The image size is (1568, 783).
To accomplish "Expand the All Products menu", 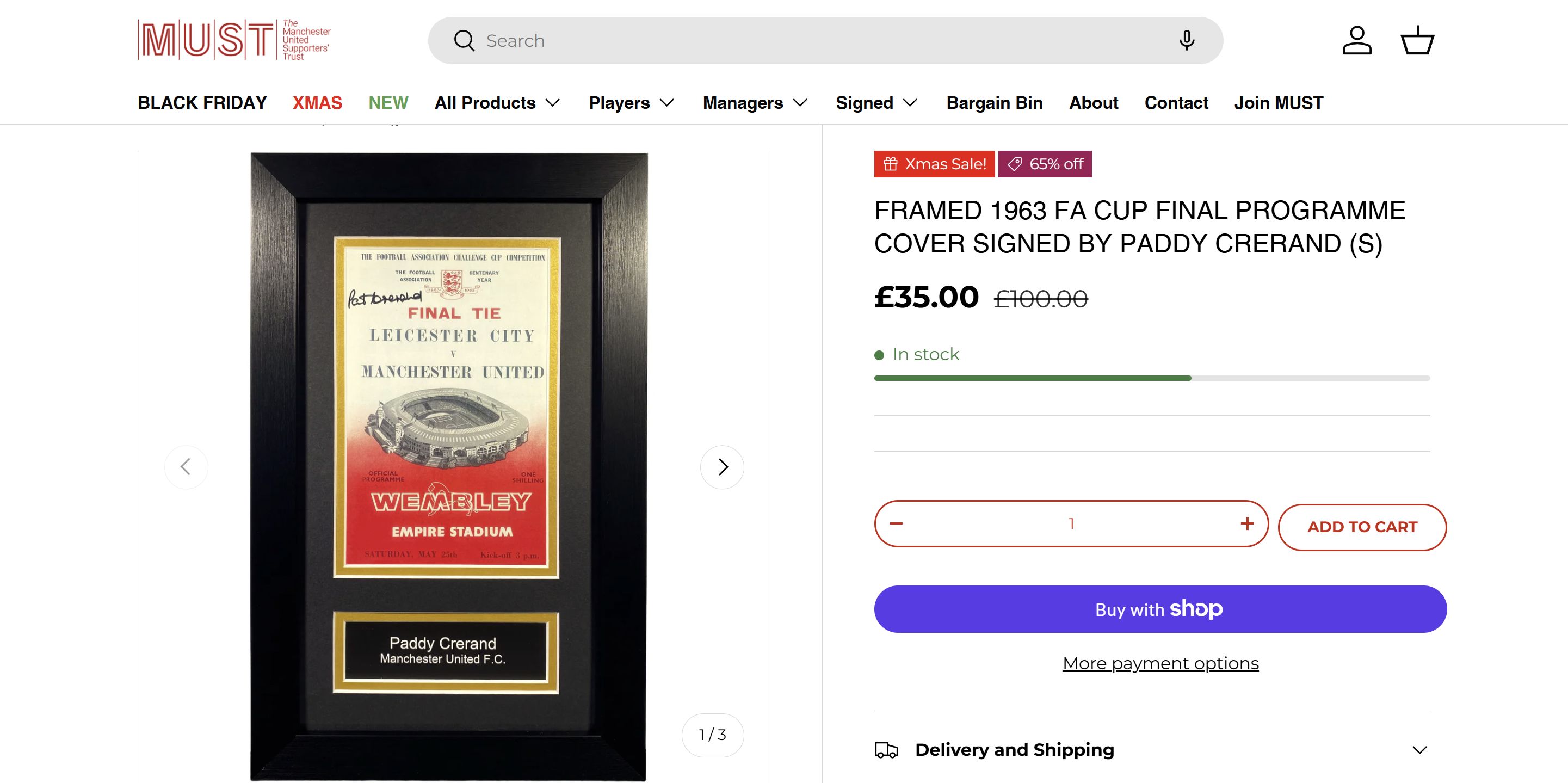I will tap(497, 103).
